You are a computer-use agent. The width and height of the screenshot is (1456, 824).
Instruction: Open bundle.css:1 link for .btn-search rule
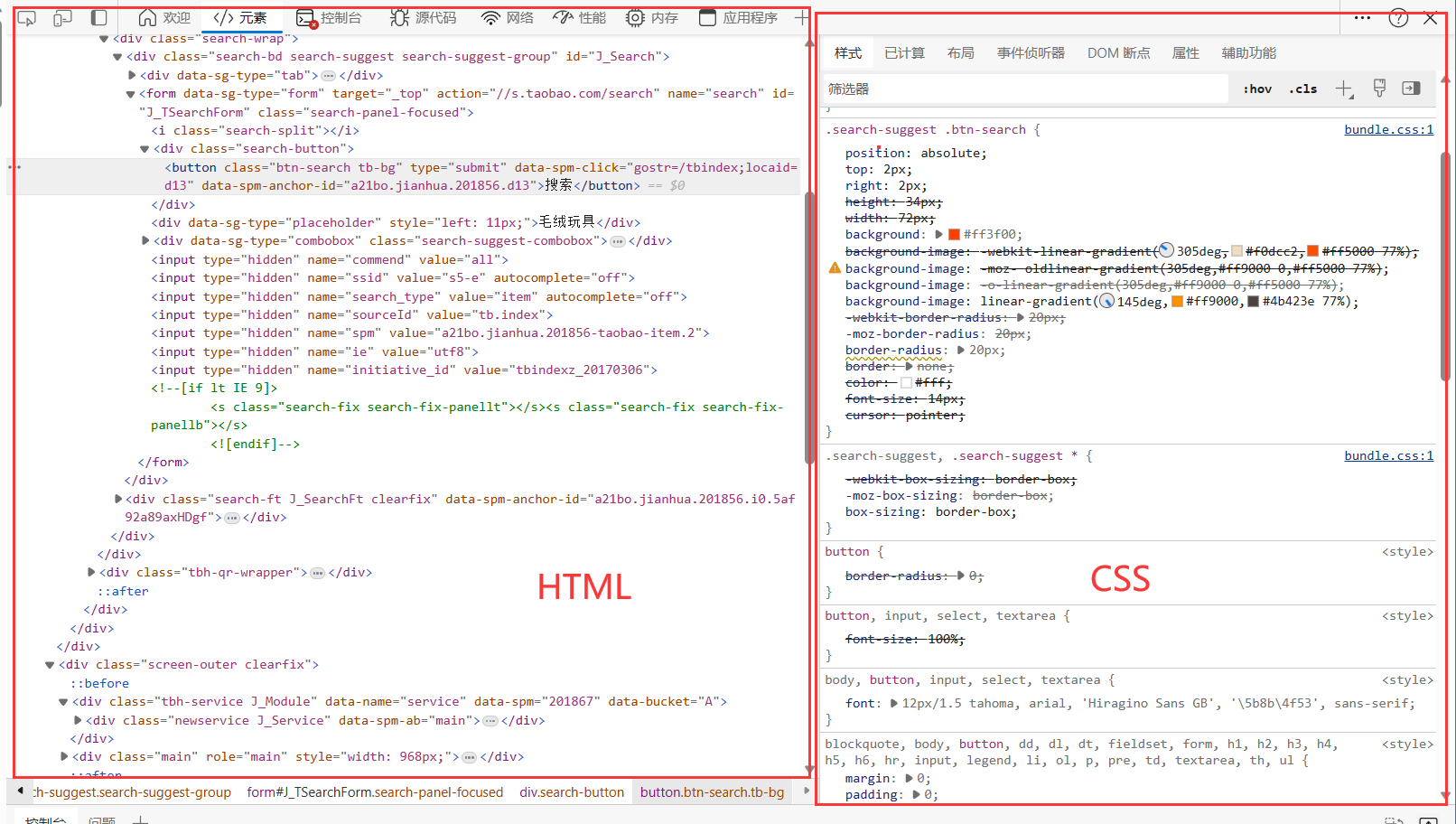click(1388, 129)
